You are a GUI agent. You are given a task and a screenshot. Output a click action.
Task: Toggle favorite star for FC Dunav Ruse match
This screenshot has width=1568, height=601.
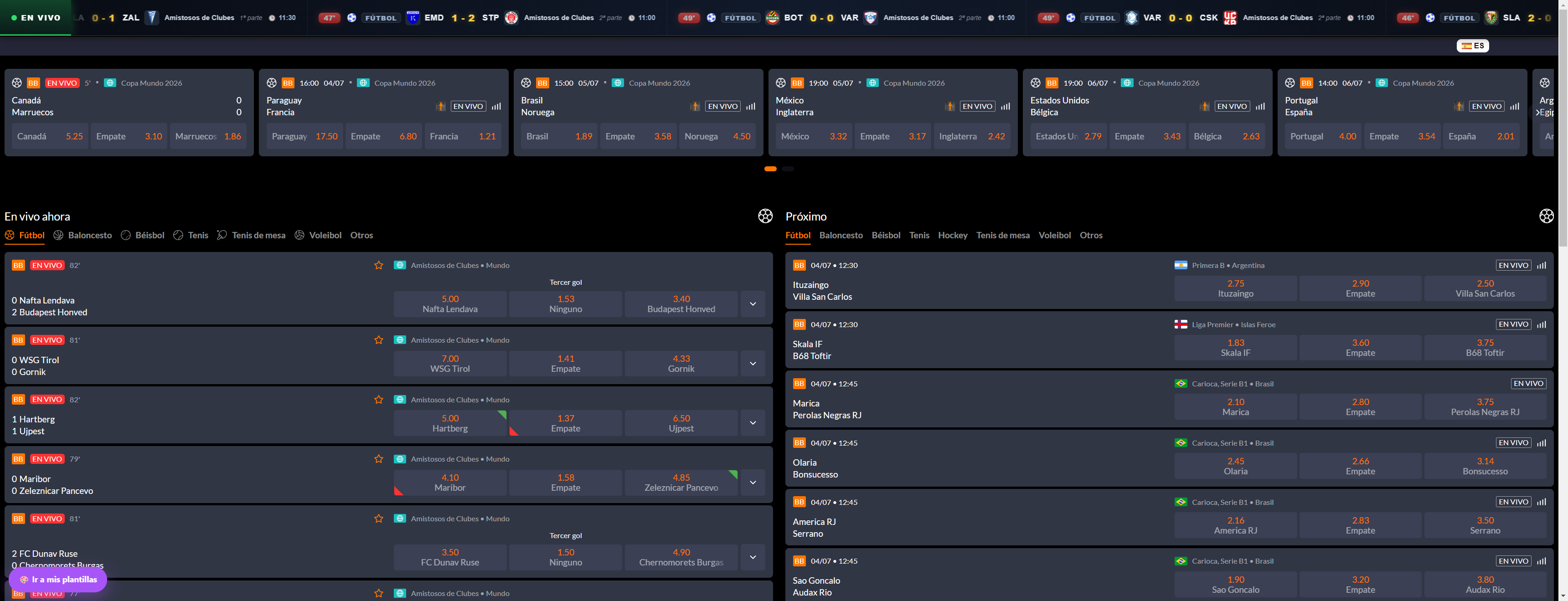click(x=379, y=519)
